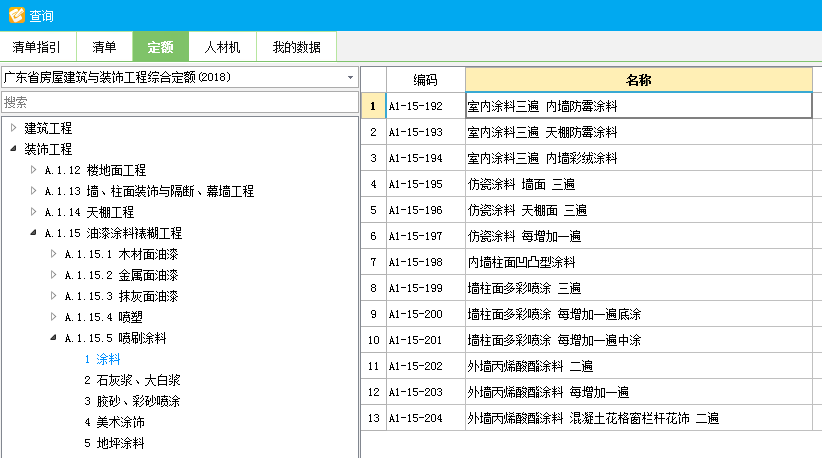Image resolution: width=822 pixels, height=458 pixels.
Task: Click the 编码 column header
Action: click(425, 80)
